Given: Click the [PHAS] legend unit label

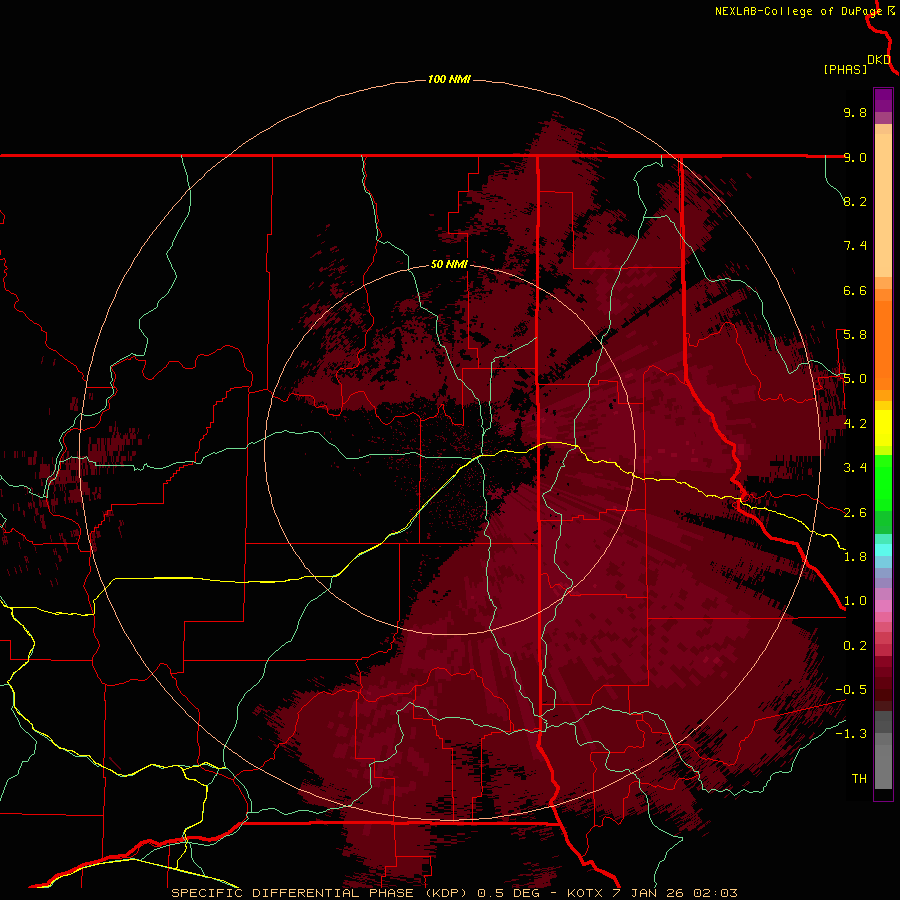Looking at the screenshot, I should coord(845,69).
